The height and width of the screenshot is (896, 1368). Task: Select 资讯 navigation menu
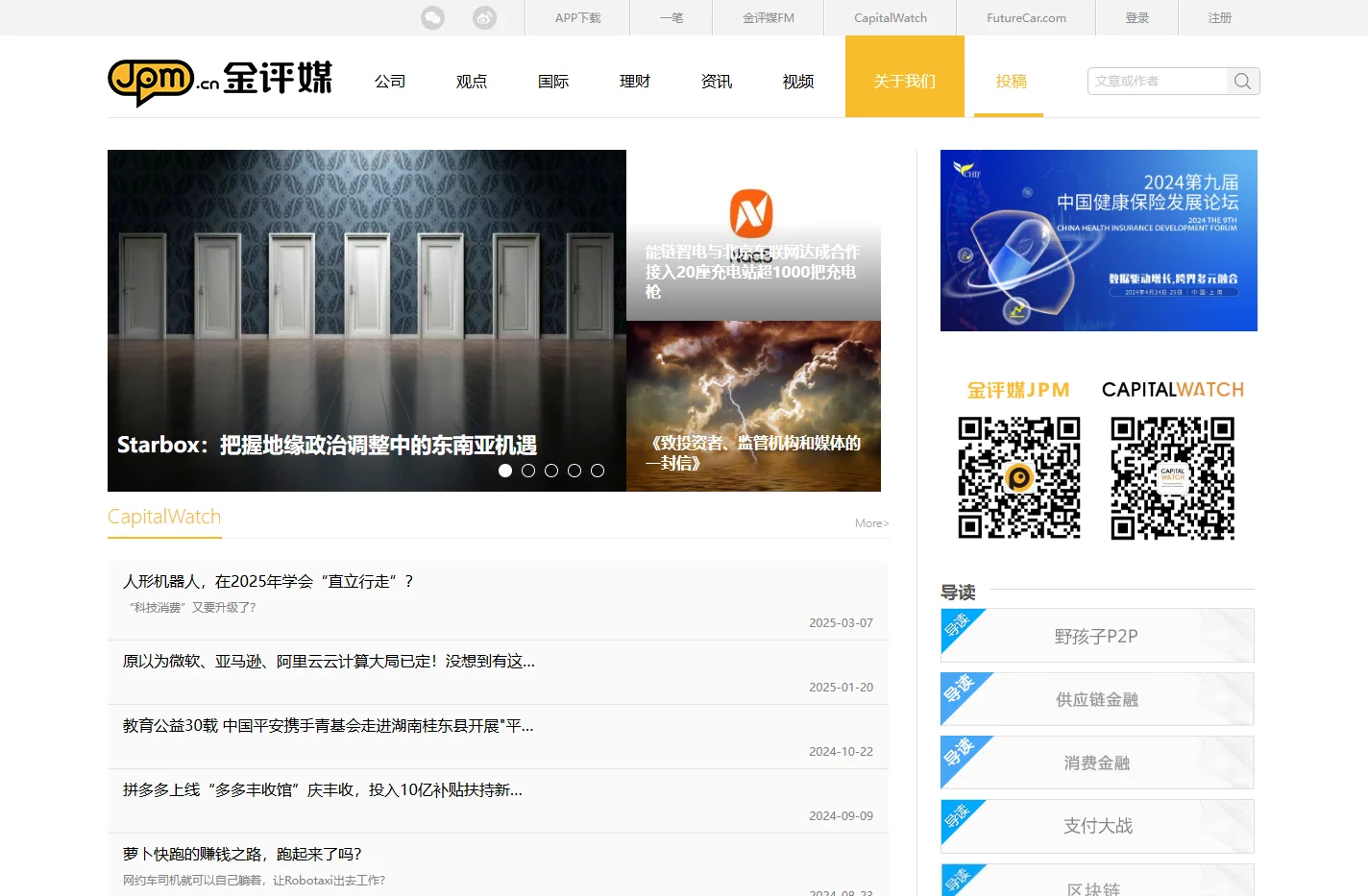[717, 82]
